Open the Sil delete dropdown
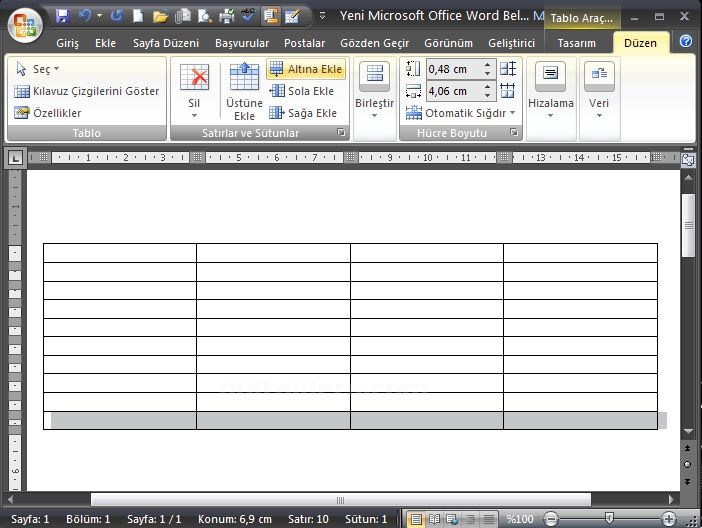Screen dimensions: 702x528 (x=194, y=91)
